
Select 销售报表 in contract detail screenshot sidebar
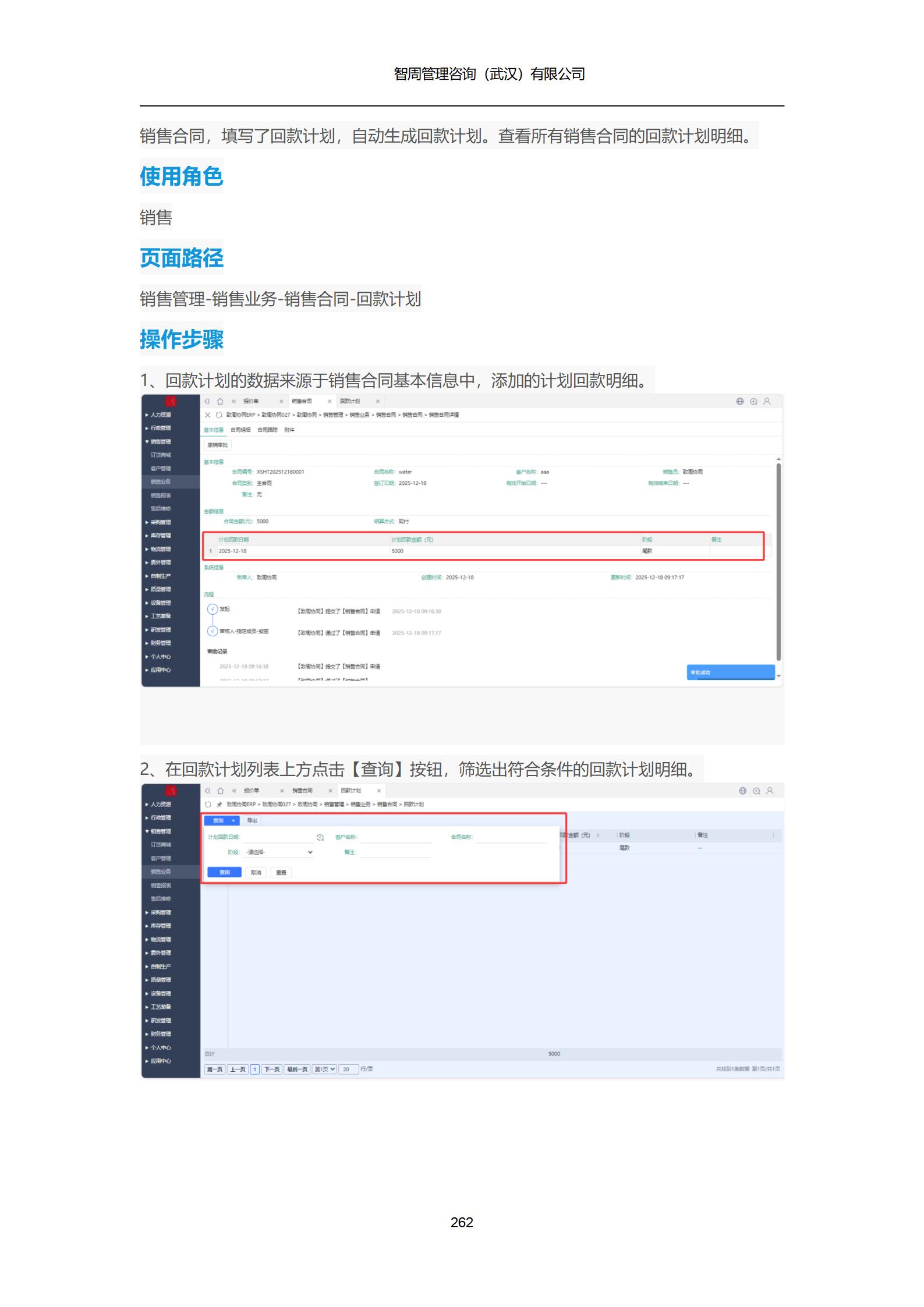click(x=161, y=495)
